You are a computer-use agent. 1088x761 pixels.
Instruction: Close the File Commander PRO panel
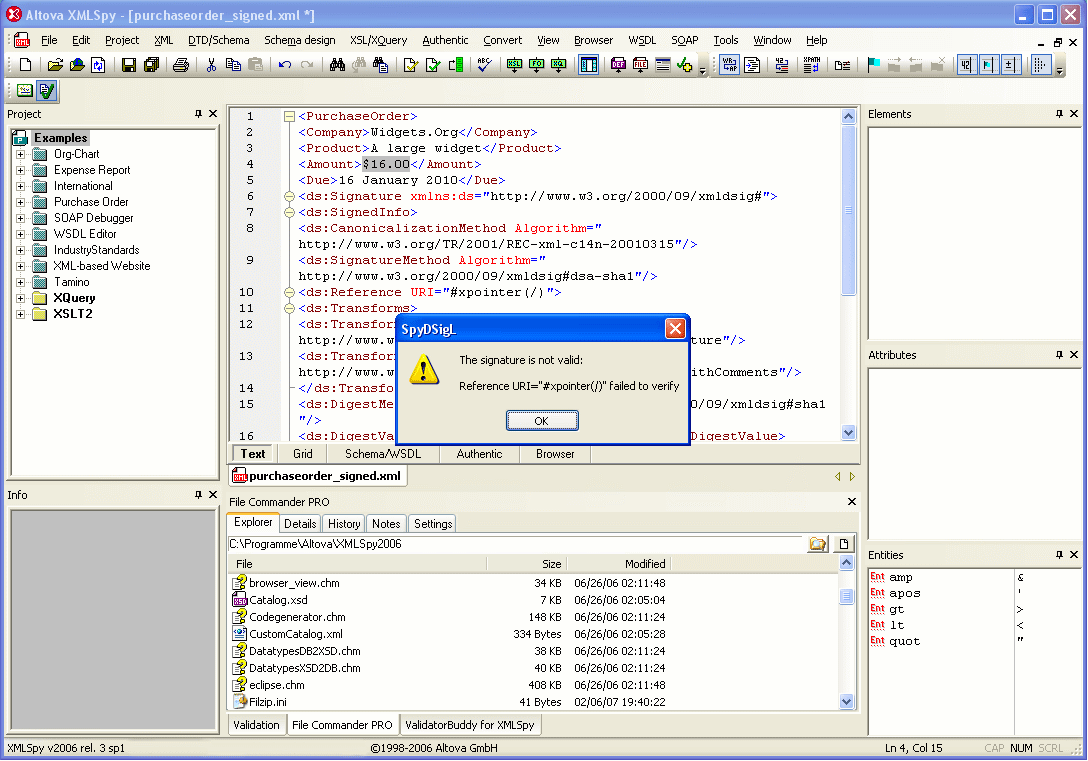[x=852, y=502]
